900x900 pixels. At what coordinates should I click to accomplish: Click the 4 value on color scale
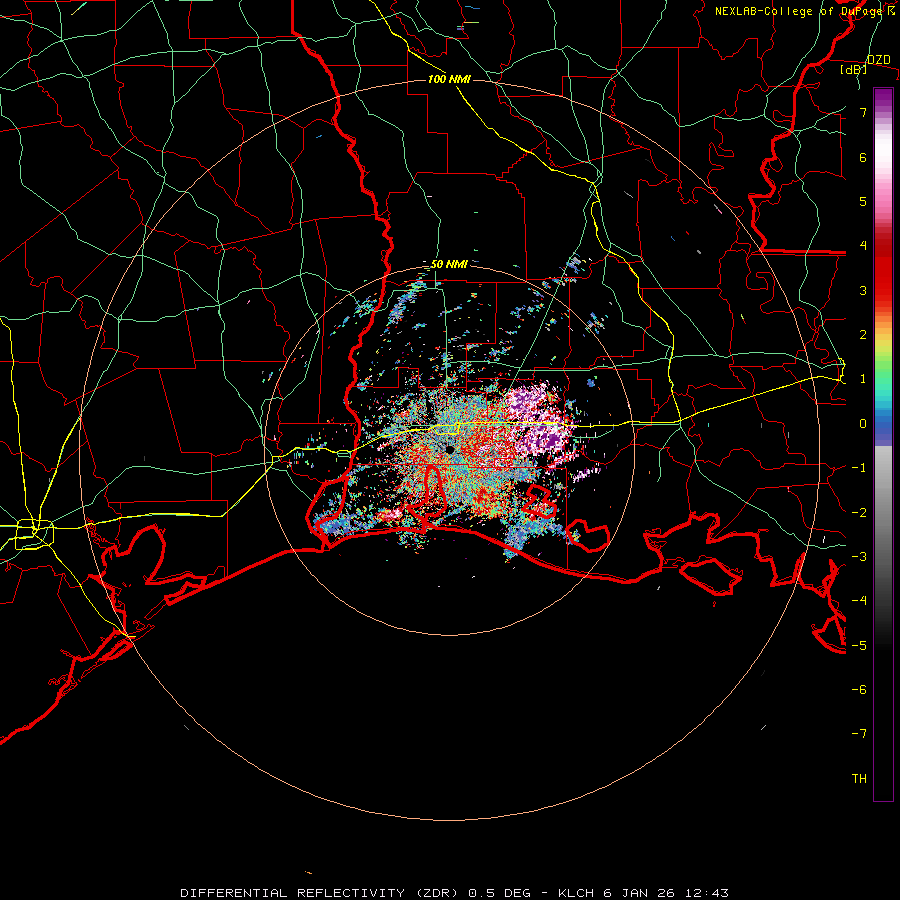coord(863,246)
